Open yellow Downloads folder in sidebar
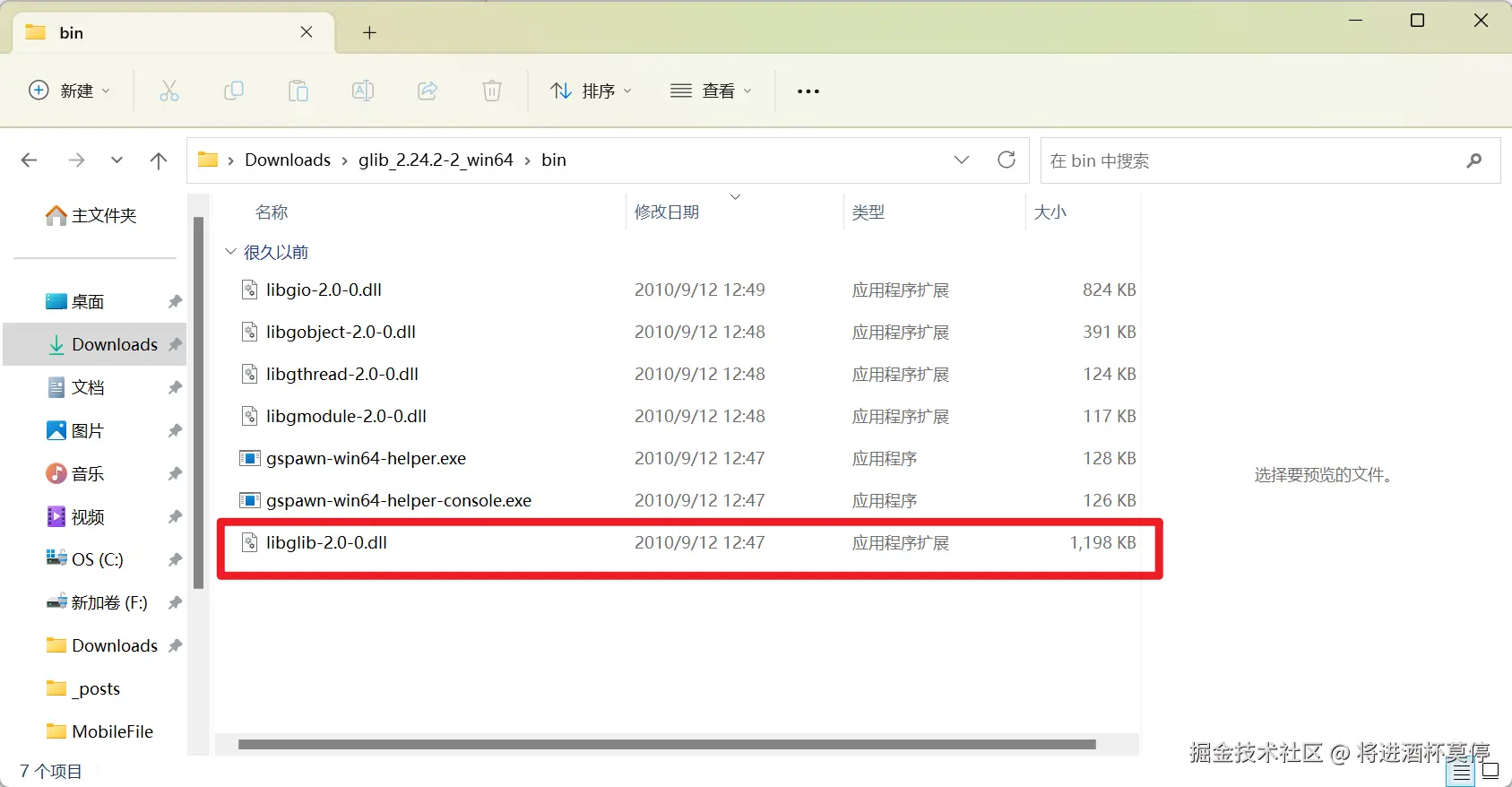Image resolution: width=1512 pixels, height=787 pixels. point(102,645)
